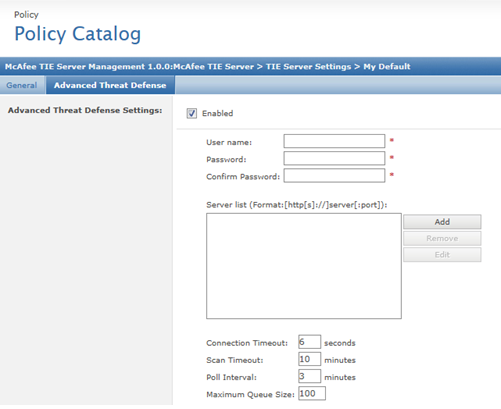Click the TIE Server Settings breadcrumb segment

308,67
